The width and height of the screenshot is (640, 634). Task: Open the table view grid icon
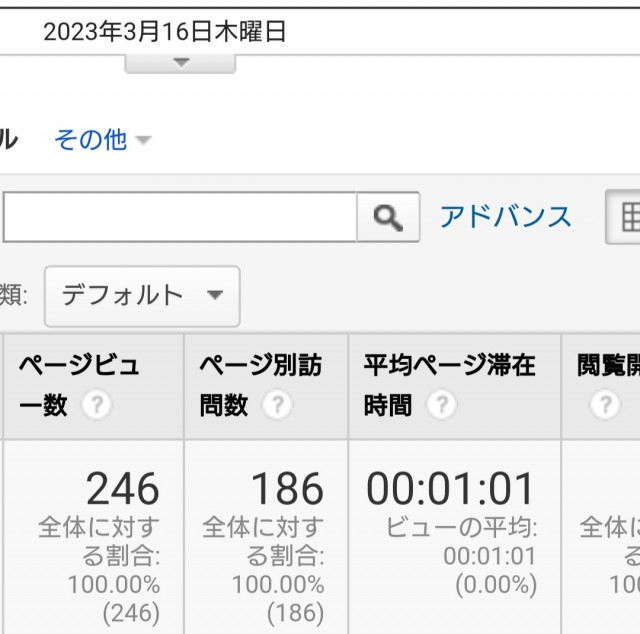628,217
